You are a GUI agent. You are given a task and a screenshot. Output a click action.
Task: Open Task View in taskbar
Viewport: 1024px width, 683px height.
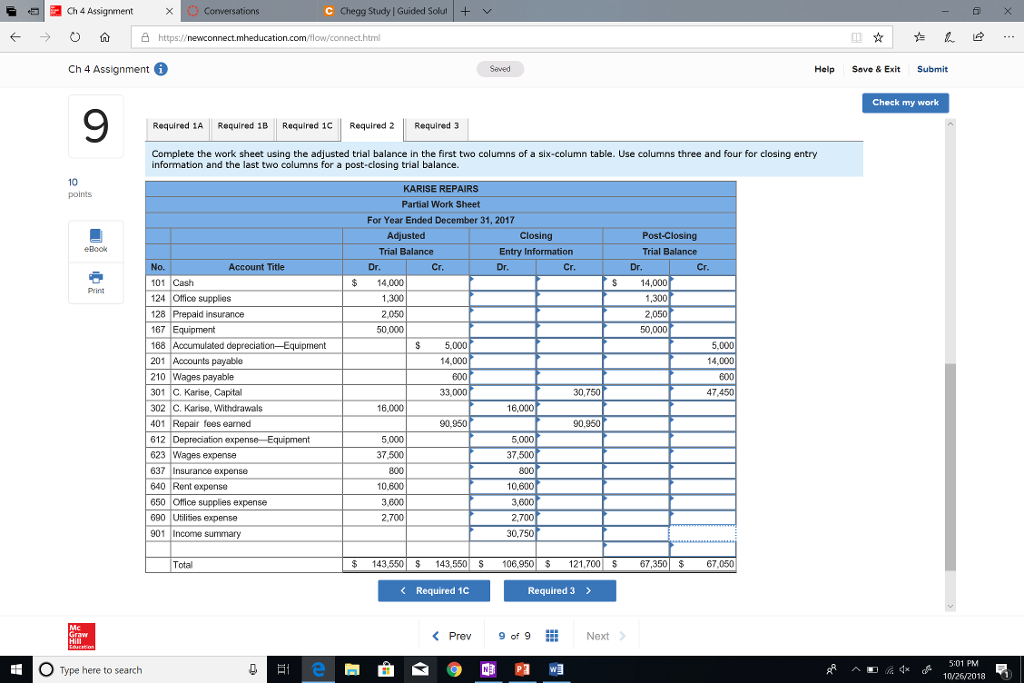click(x=283, y=670)
